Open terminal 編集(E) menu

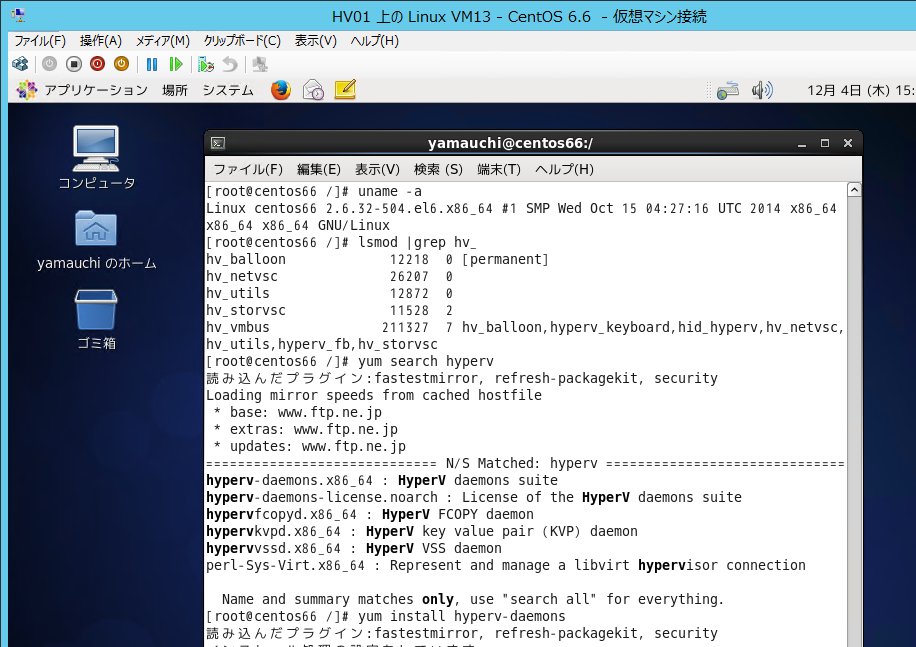point(318,169)
